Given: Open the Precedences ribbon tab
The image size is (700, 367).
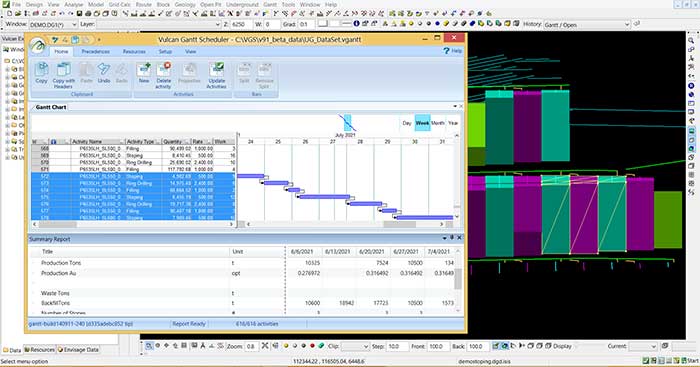Looking at the screenshot, I should click(96, 52).
